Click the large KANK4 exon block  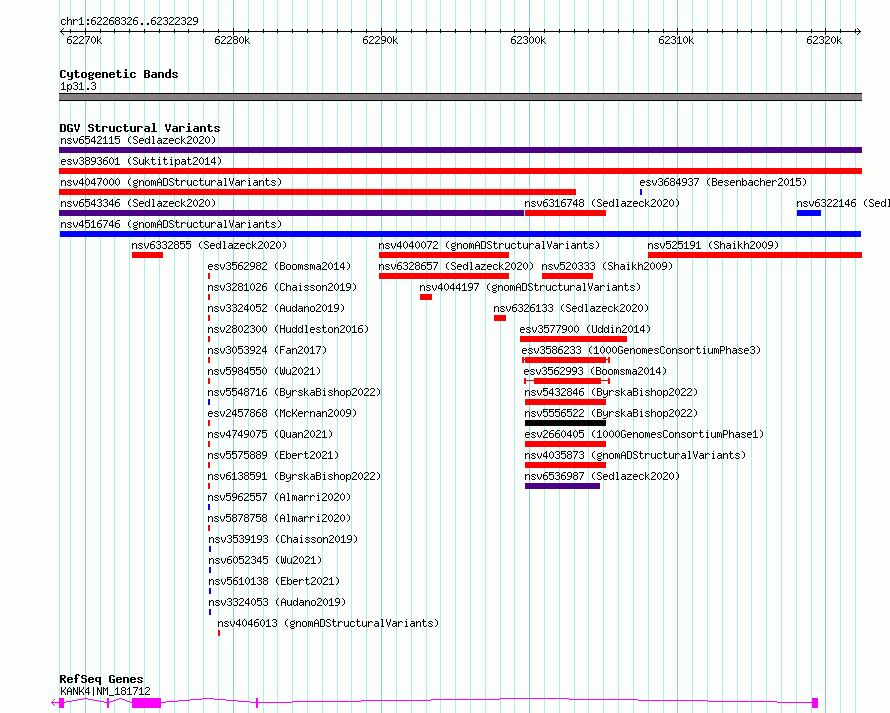[x=146, y=703]
